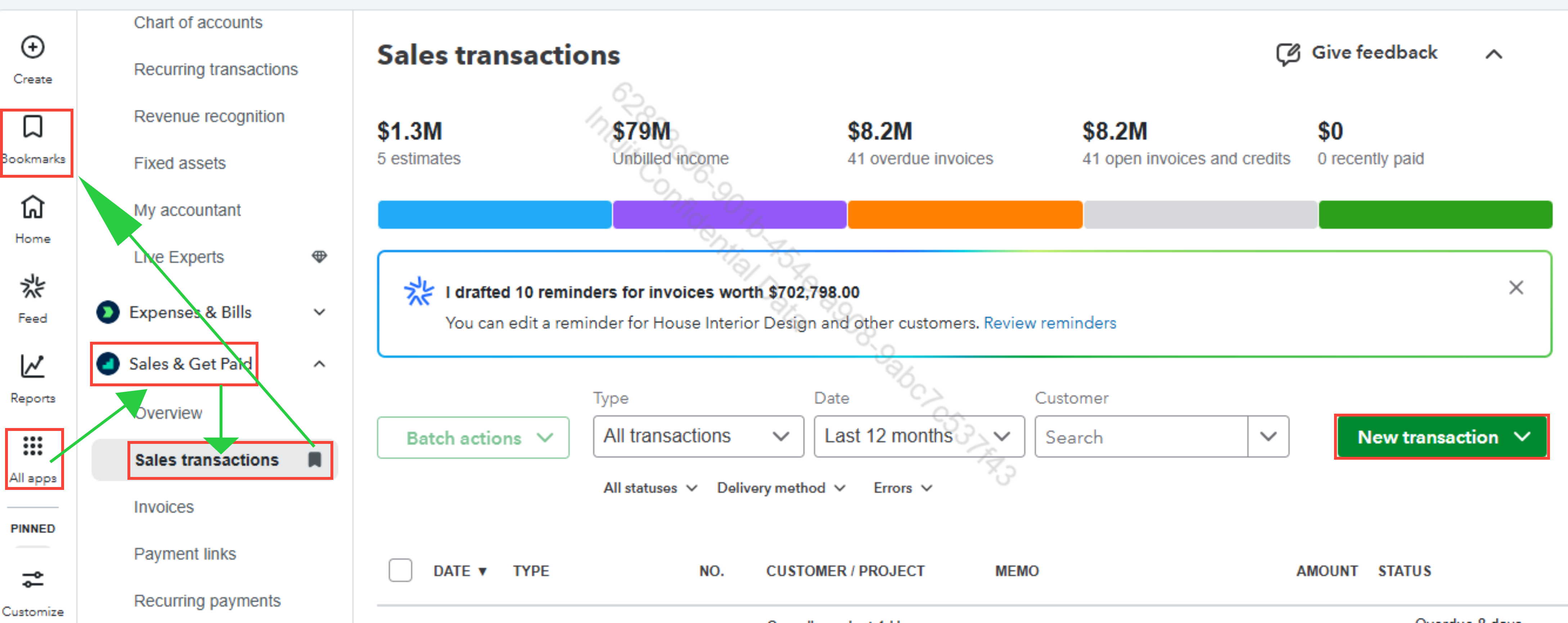Open the Reports chart icon
The height and width of the screenshot is (623, 1568).
tap(33, 366)
